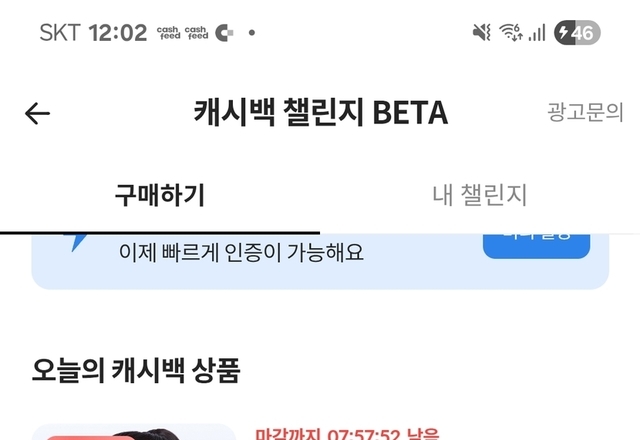
Task: Tap the 12:02 clock in the status bar
Action: [x=118, y=33]
